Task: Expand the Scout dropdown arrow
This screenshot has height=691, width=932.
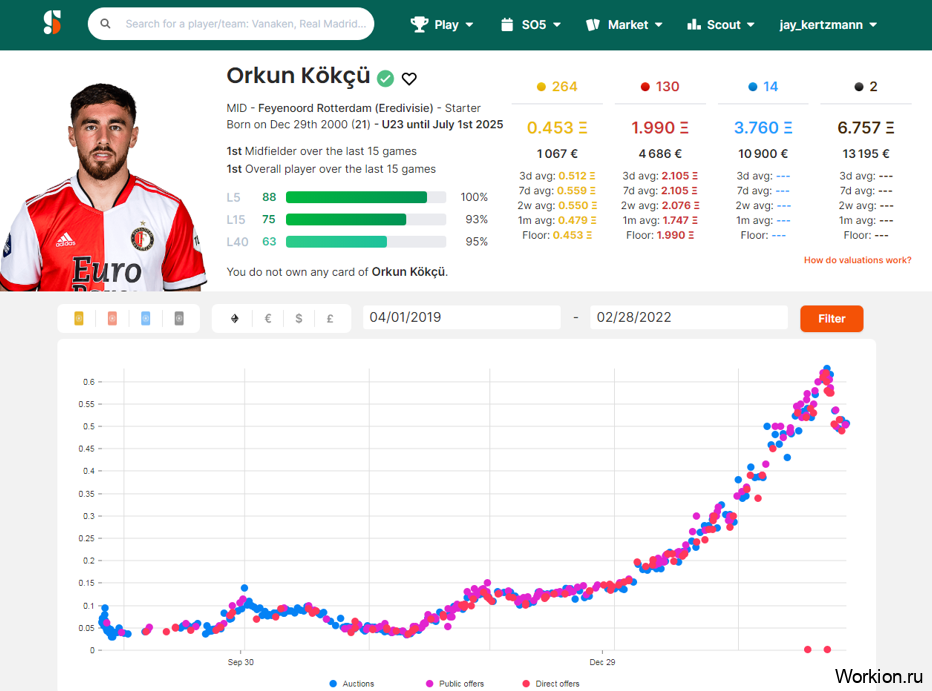Action: point(751,25)
